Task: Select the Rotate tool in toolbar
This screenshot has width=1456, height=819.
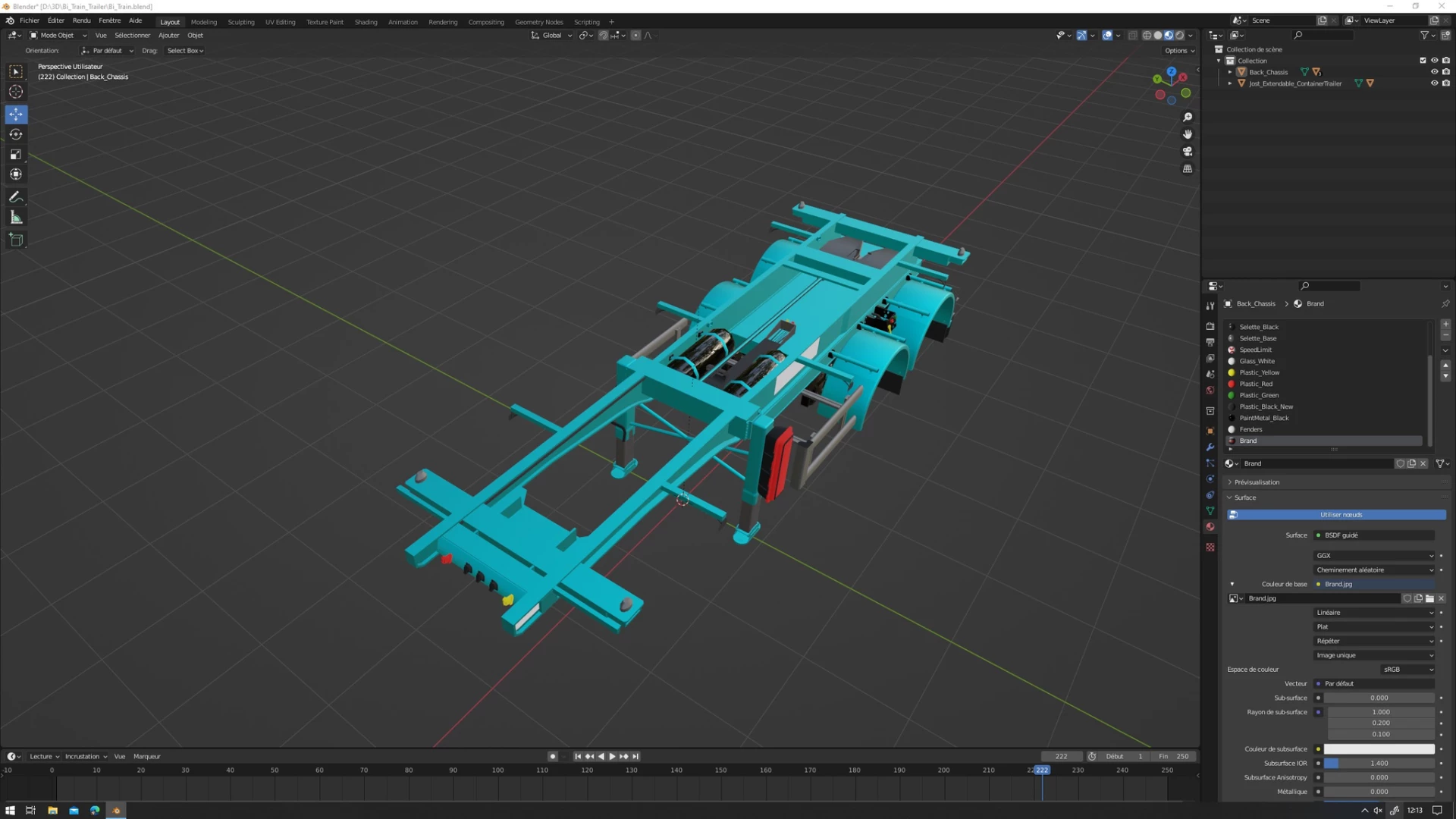Action: pyautogui.click(x=16, y=134)
